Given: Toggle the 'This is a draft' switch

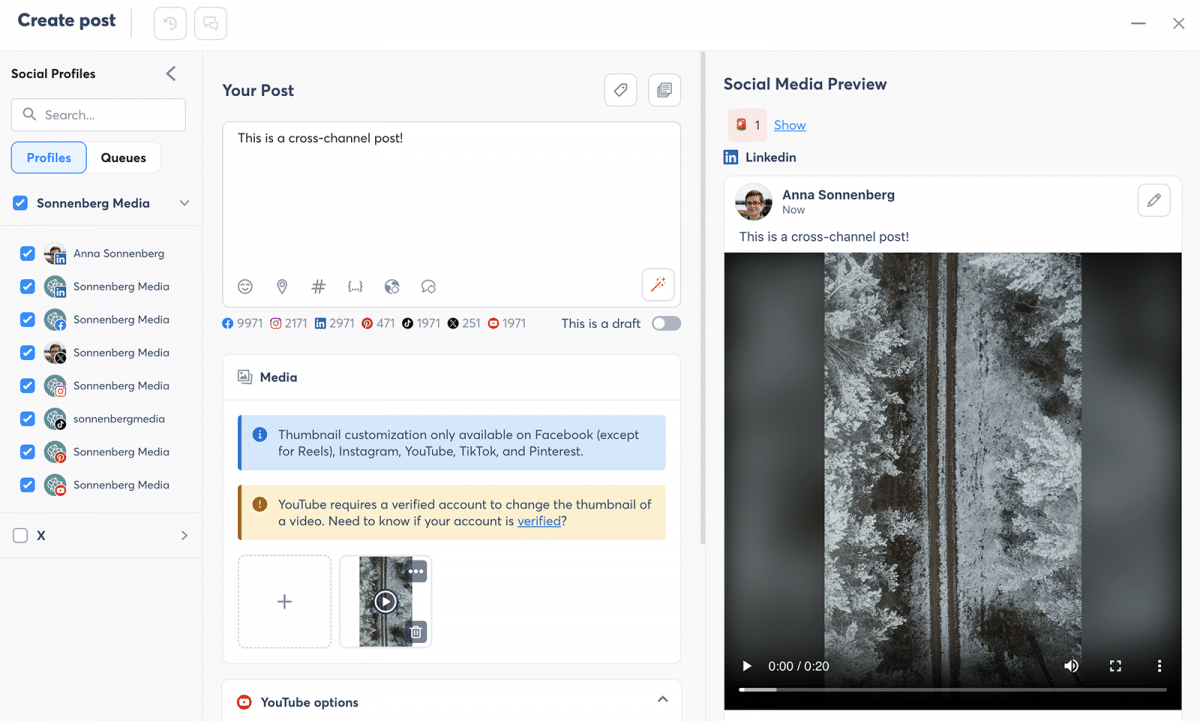Looking at the screenshot, I should [666, 323].
